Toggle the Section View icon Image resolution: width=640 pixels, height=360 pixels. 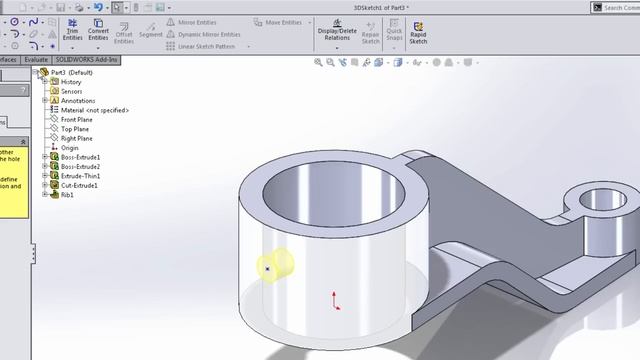tap(355, 62)
